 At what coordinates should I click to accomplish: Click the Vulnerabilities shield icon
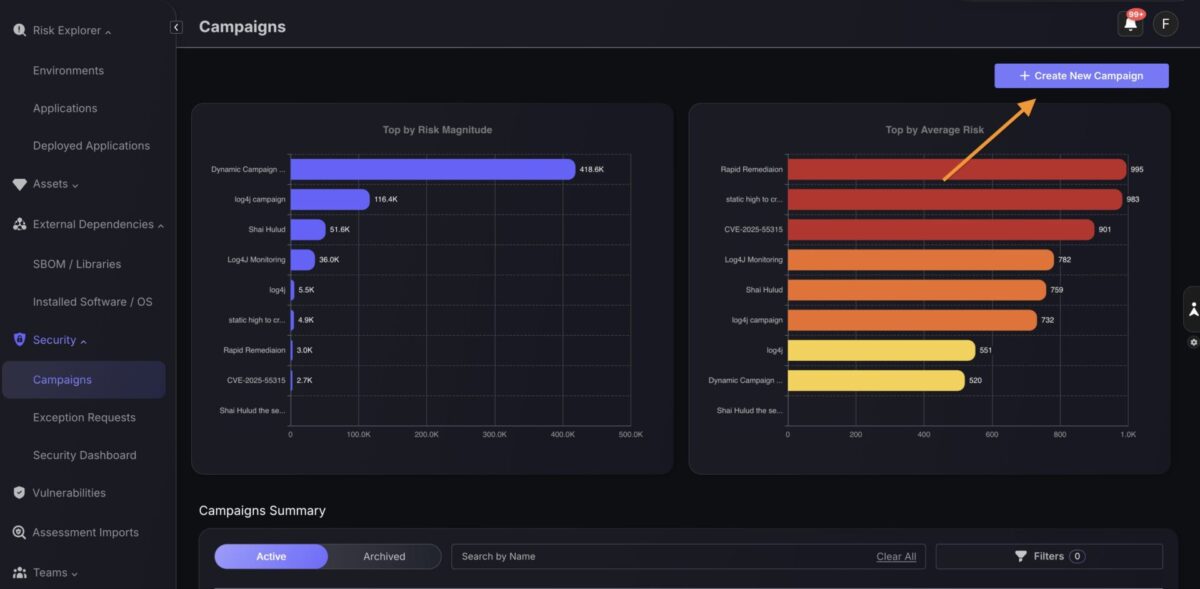19,493
